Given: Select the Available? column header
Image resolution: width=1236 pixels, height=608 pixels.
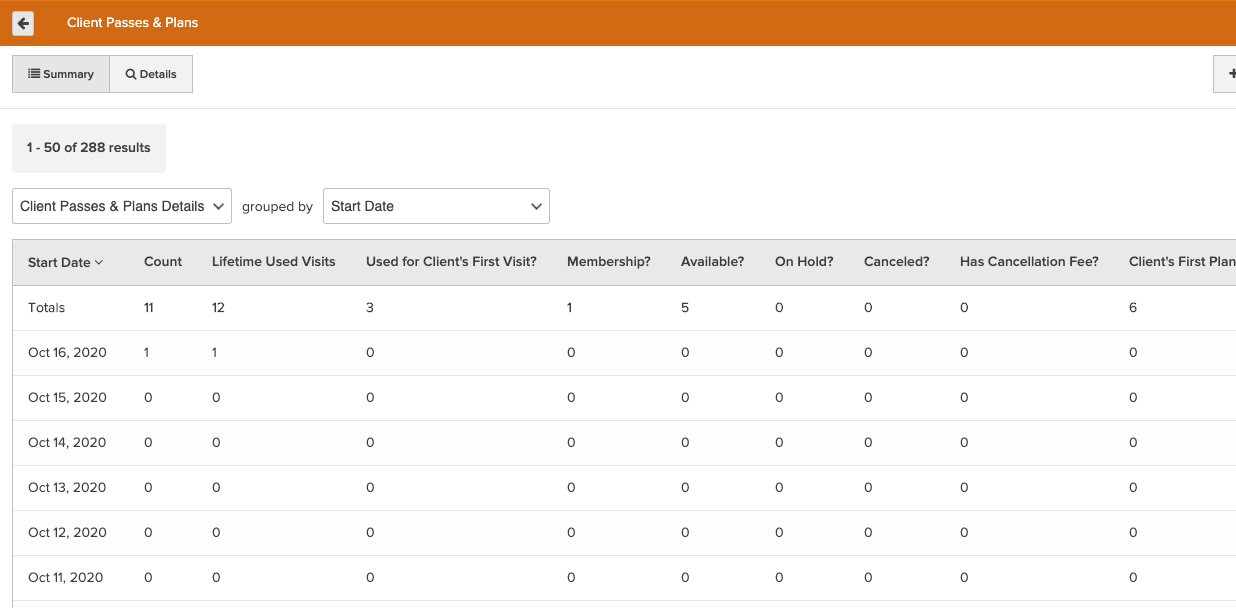Looking at the screenshot, I should tap(712, 261).
